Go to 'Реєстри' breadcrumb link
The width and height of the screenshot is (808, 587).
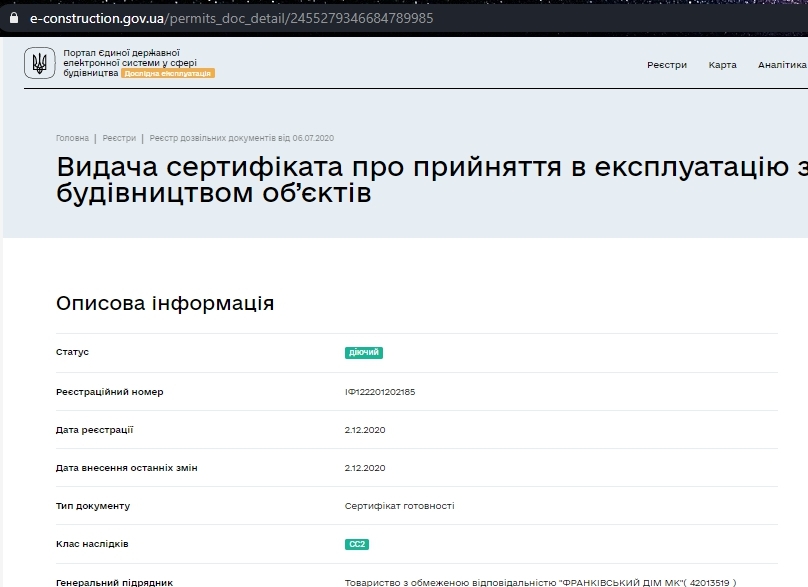point(119,138)
